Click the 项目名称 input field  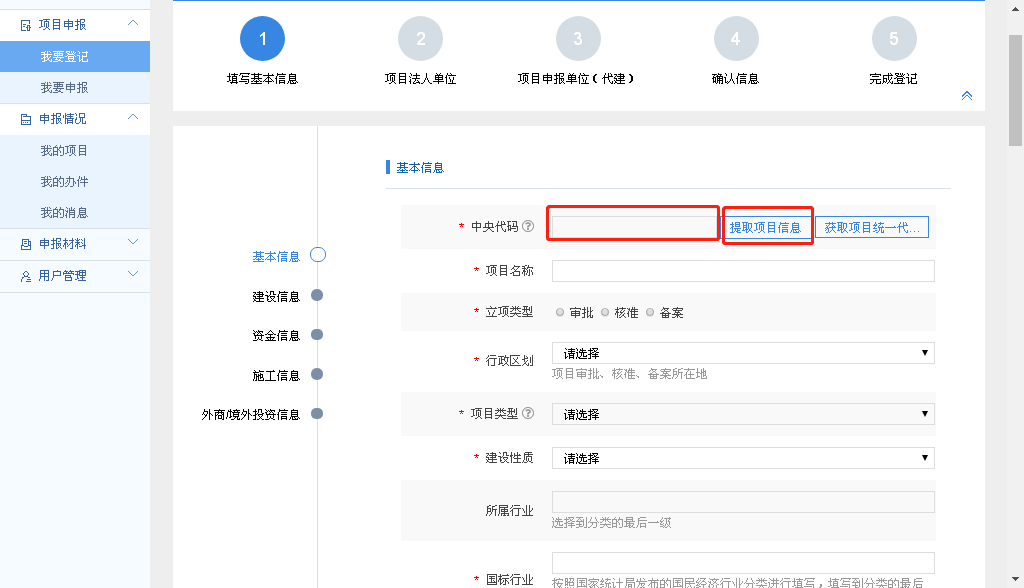[742, 271]
